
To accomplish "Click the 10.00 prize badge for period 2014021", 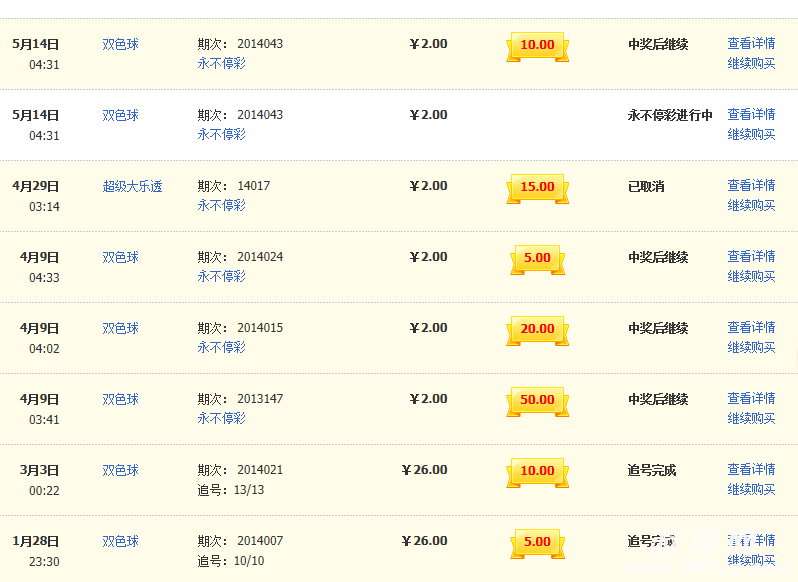I will pos(537,471).
